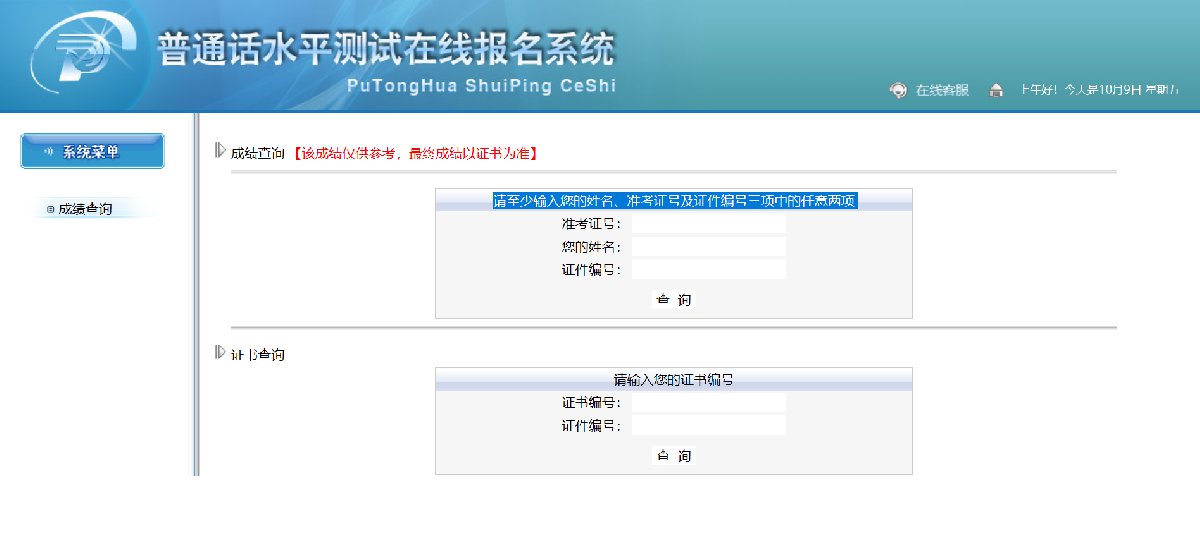The height and width of the screenshot is (541, 1200).
Task: Open online customer service headset icon
Action: point(898,90)
